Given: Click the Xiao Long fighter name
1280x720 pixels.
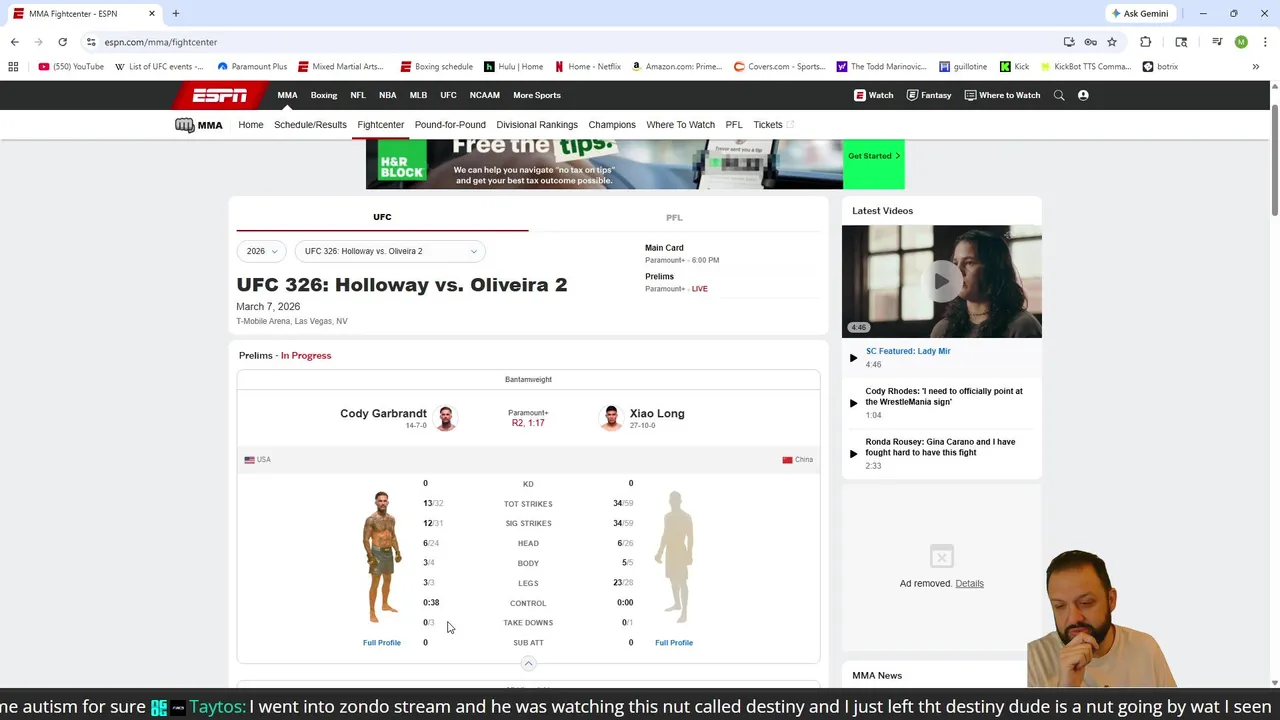Looking at the screenshot, I should [x=657, y=414].
